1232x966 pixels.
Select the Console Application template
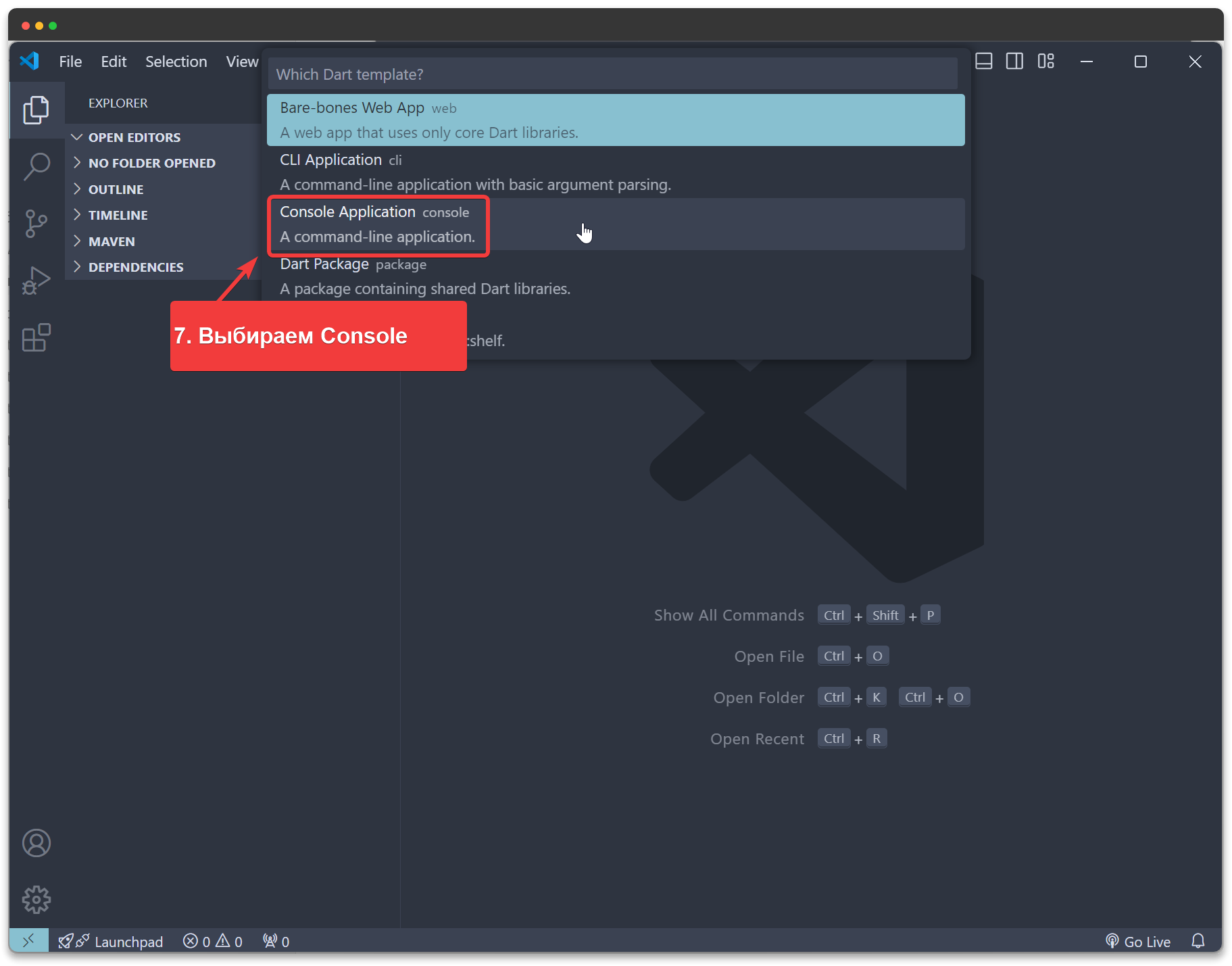[377, 224]
